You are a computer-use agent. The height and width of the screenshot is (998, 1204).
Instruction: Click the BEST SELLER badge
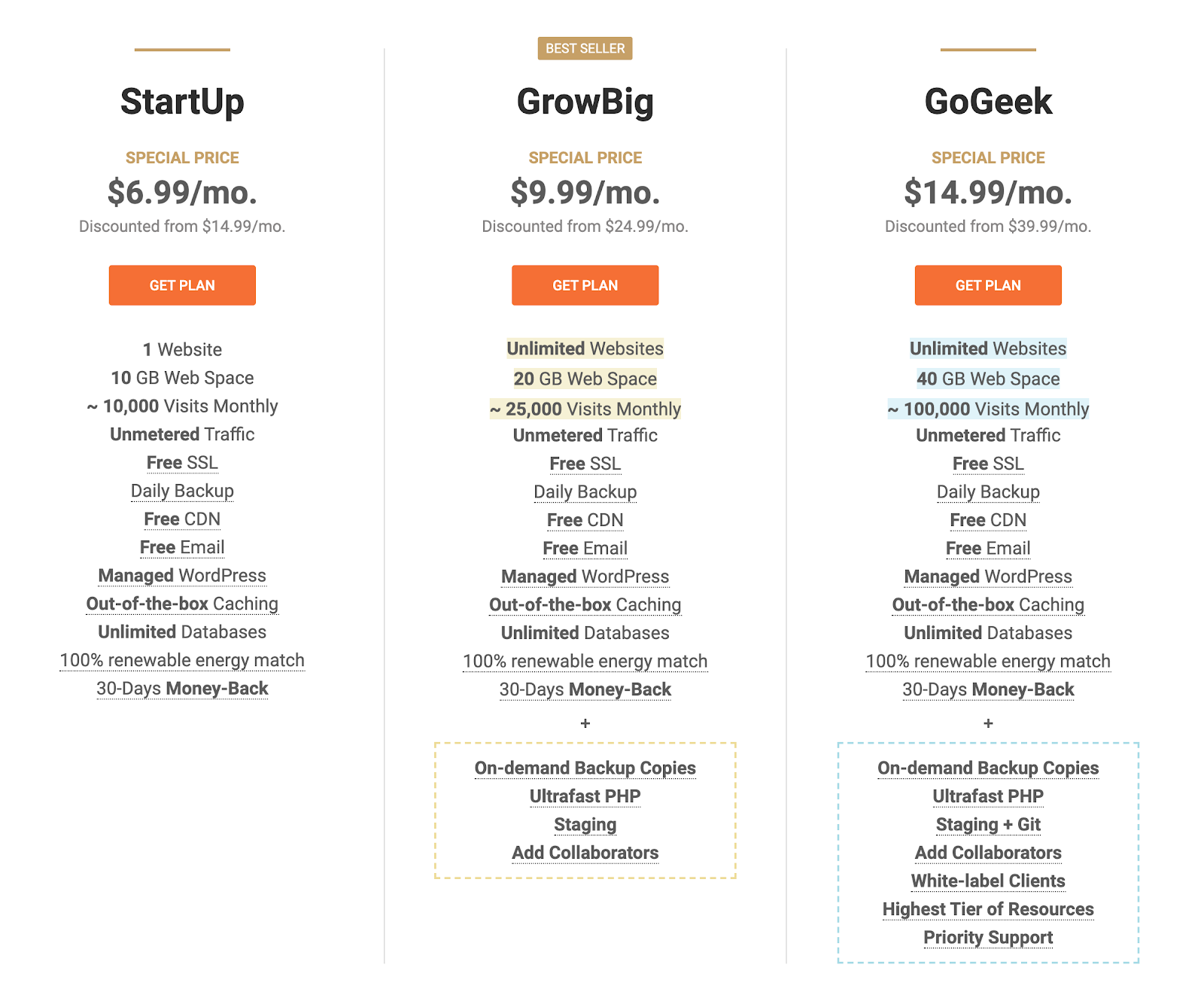click(x=585, y=48)
